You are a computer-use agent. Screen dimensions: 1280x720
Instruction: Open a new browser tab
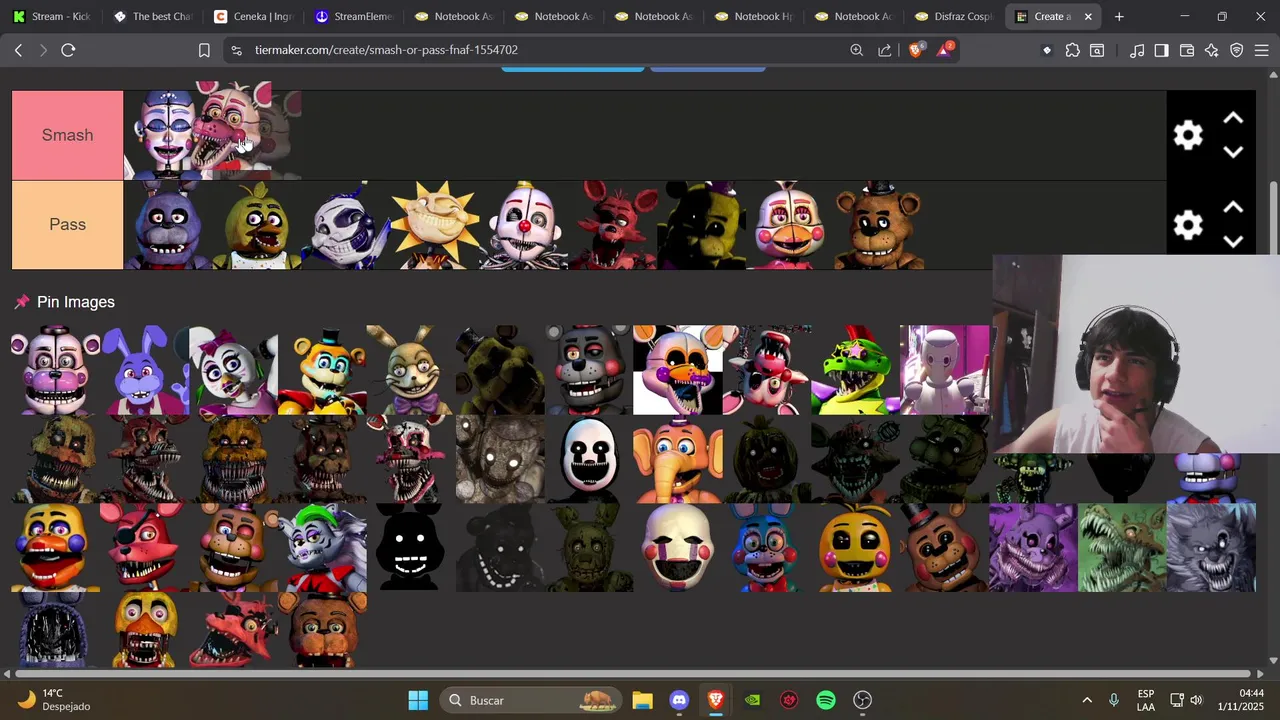1119,16
